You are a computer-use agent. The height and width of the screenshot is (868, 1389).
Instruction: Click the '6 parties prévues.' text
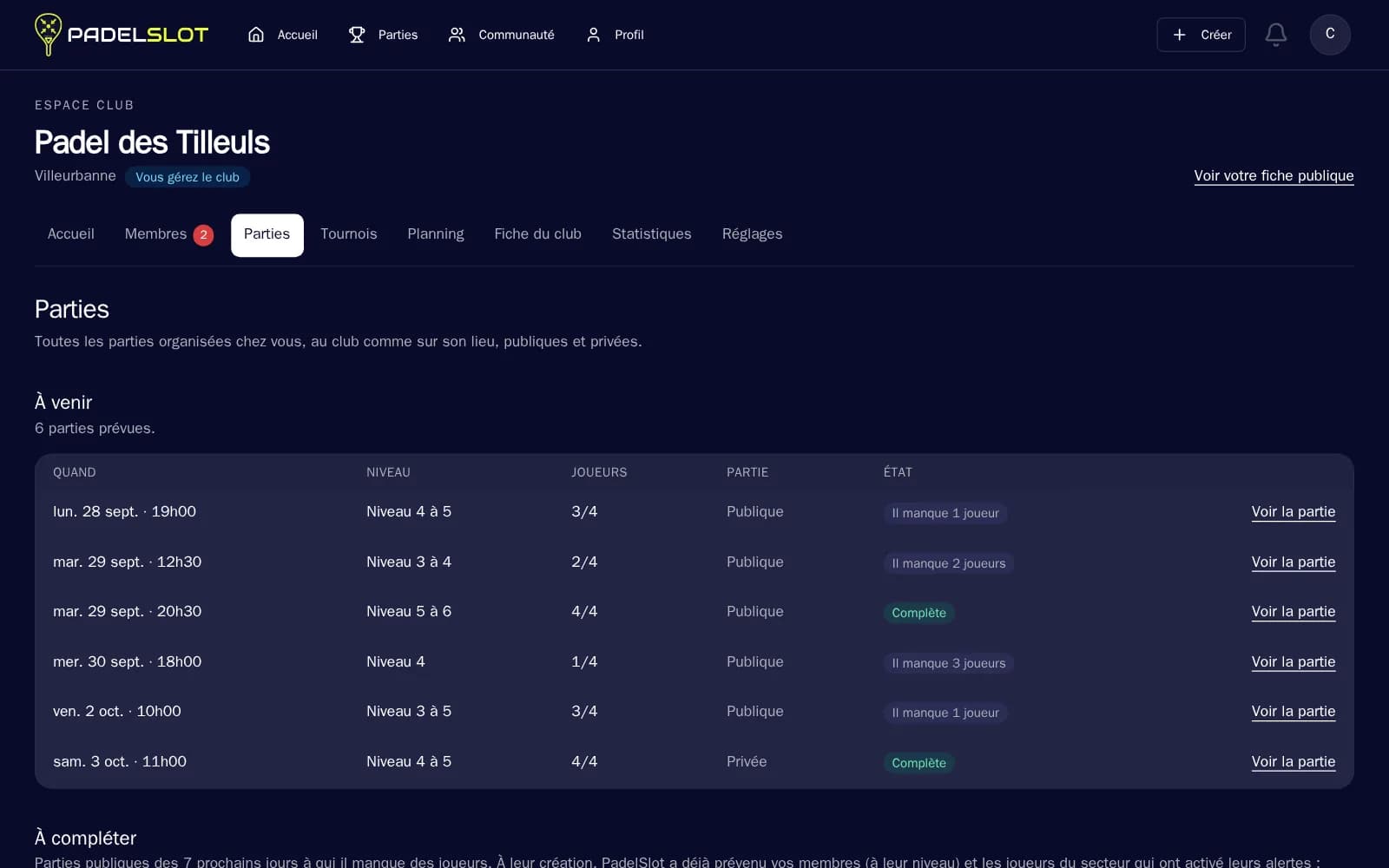pos(95,428)
